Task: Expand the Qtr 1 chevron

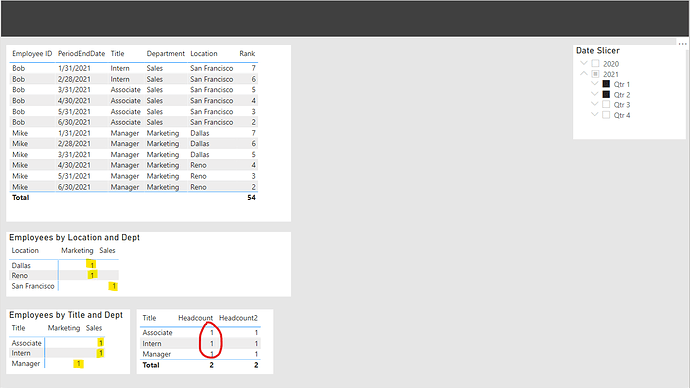Action: 595,84
